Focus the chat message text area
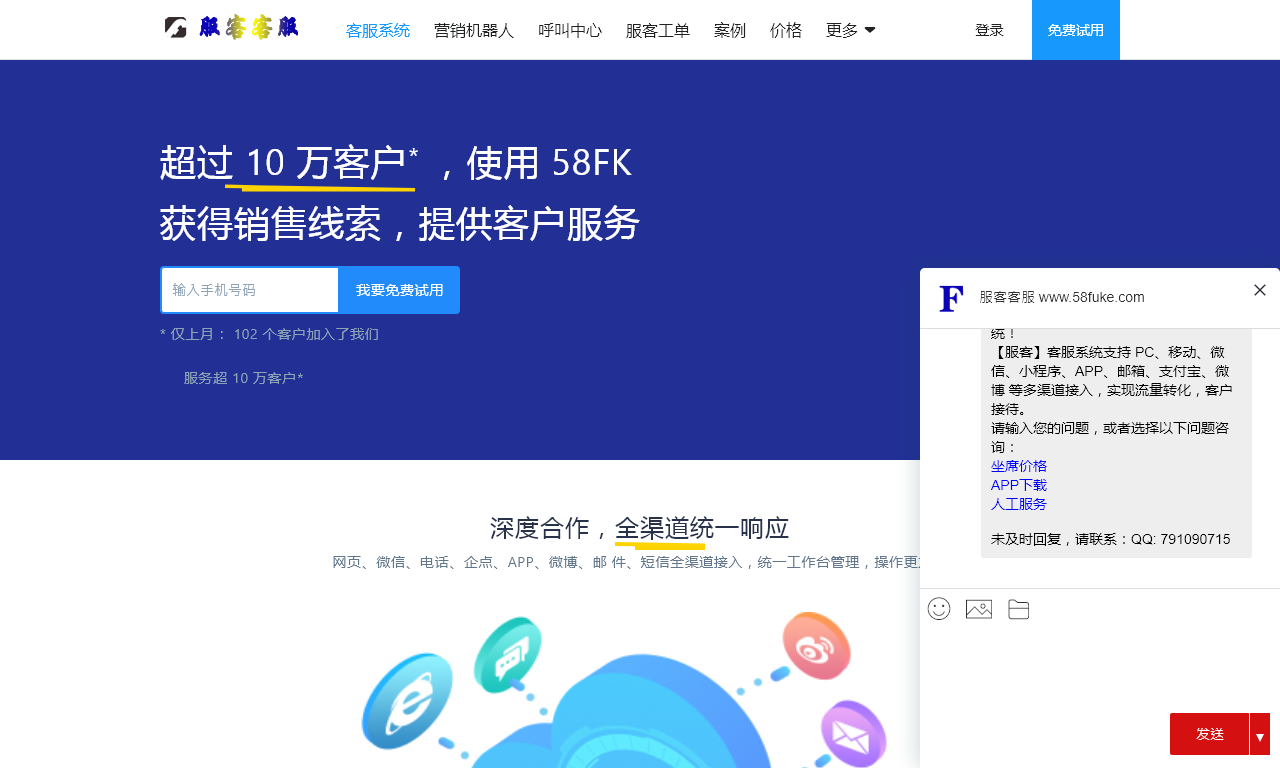The width and height of the screenshot is (1280, 768). (x=1100, y=668)
